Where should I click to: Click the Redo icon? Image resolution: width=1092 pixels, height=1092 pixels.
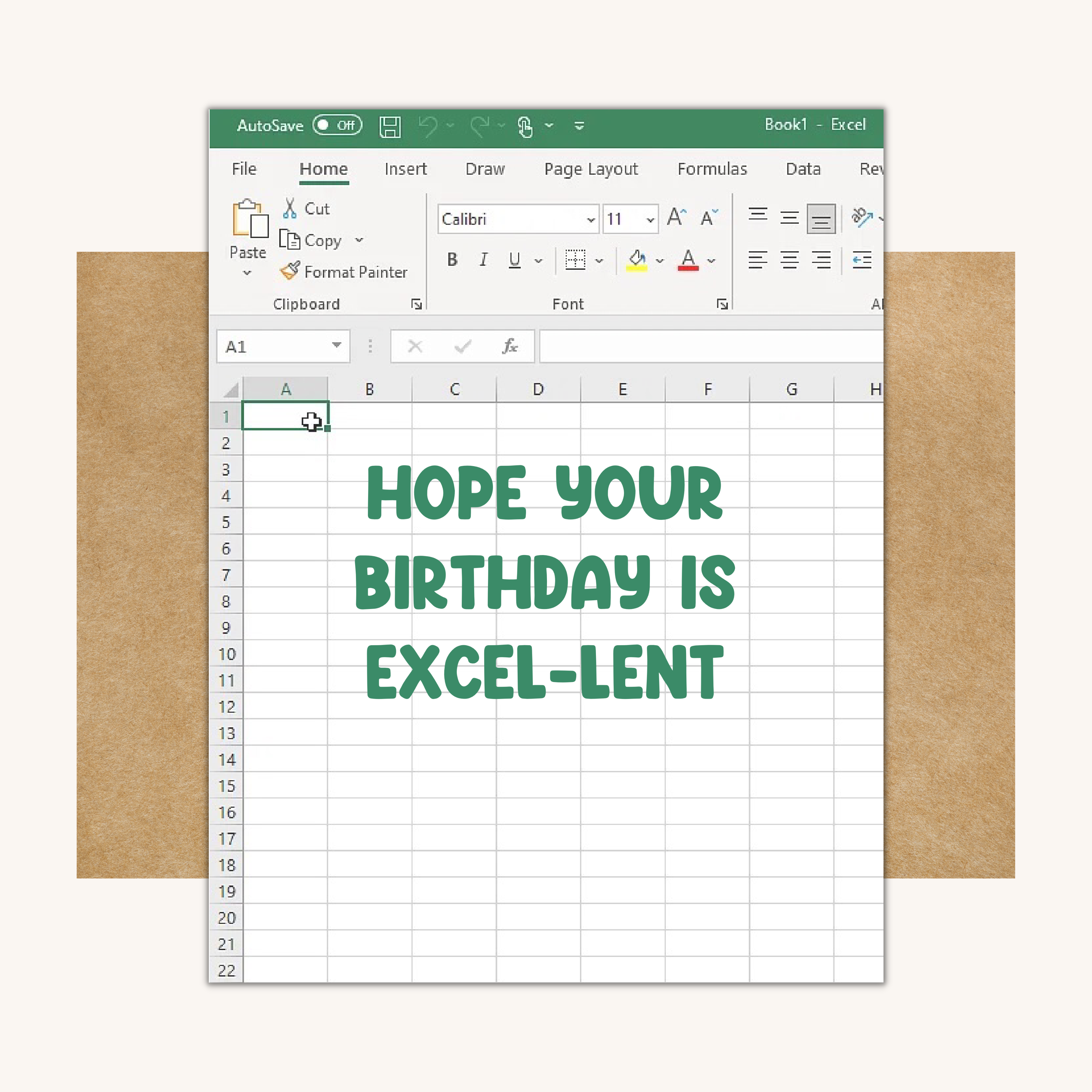[481, 125]
